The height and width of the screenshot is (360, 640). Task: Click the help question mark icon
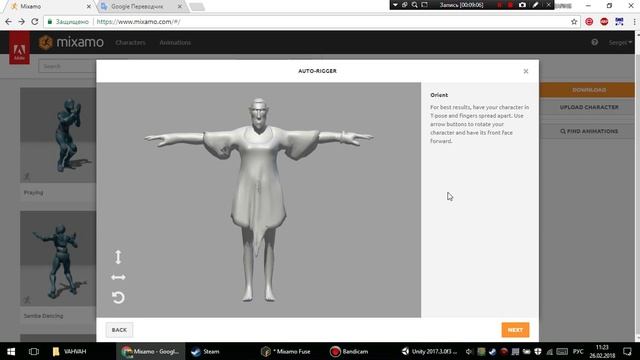point(594,42)
